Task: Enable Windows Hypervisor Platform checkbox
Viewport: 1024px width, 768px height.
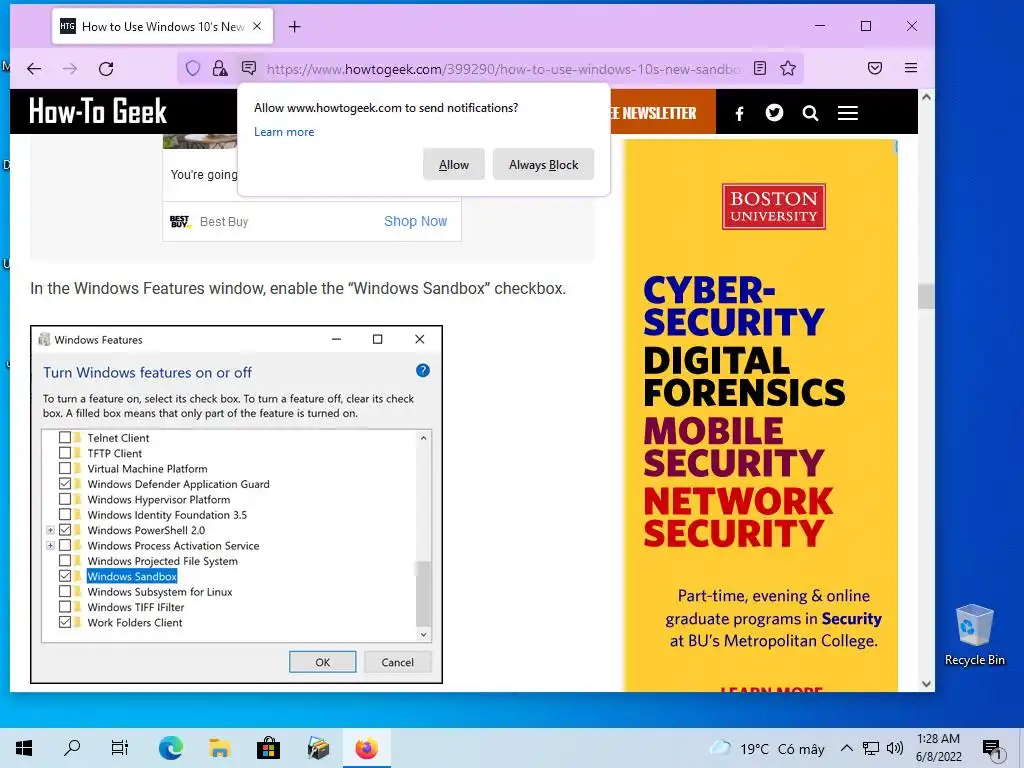Action: (65, 499)
